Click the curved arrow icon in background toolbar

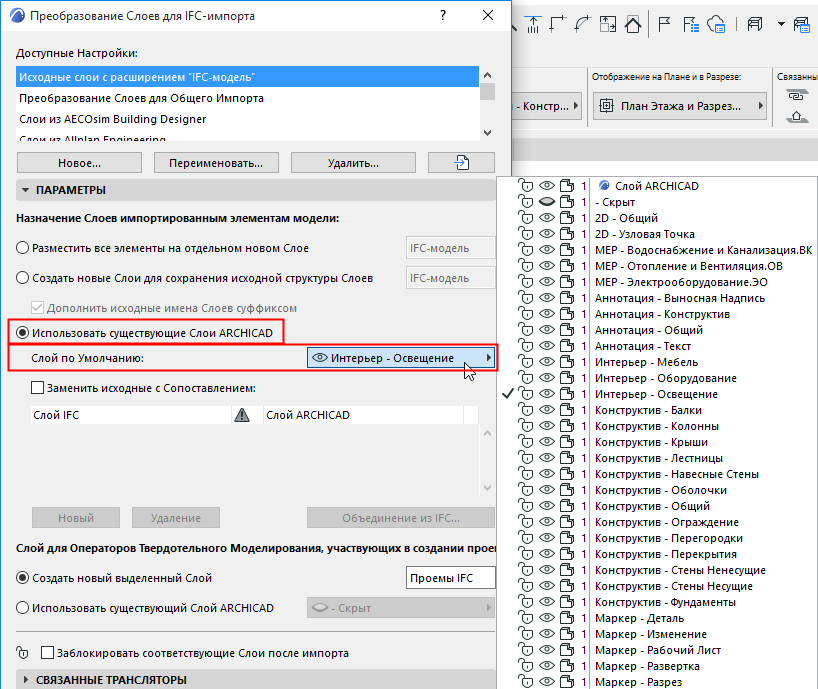click(x=582, y=24)
